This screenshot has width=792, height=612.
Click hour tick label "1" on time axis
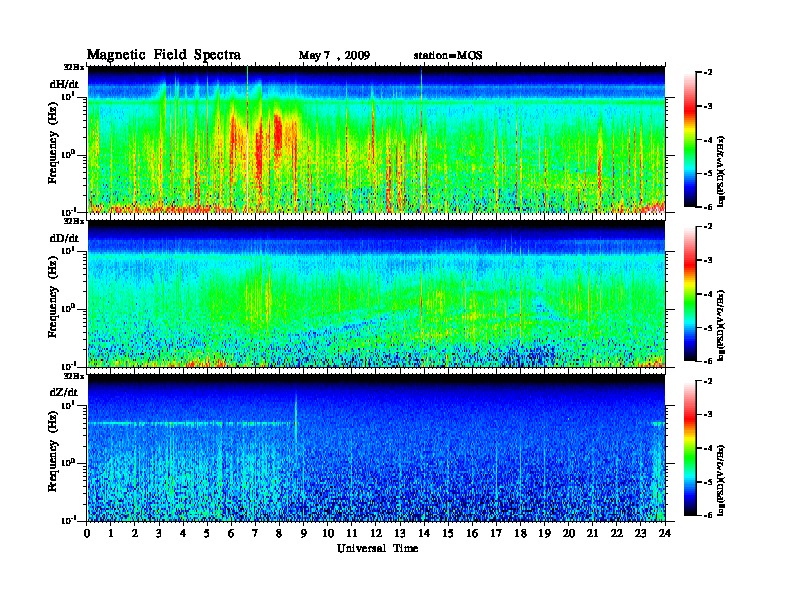pyautogui.click(x=111, y=533)
